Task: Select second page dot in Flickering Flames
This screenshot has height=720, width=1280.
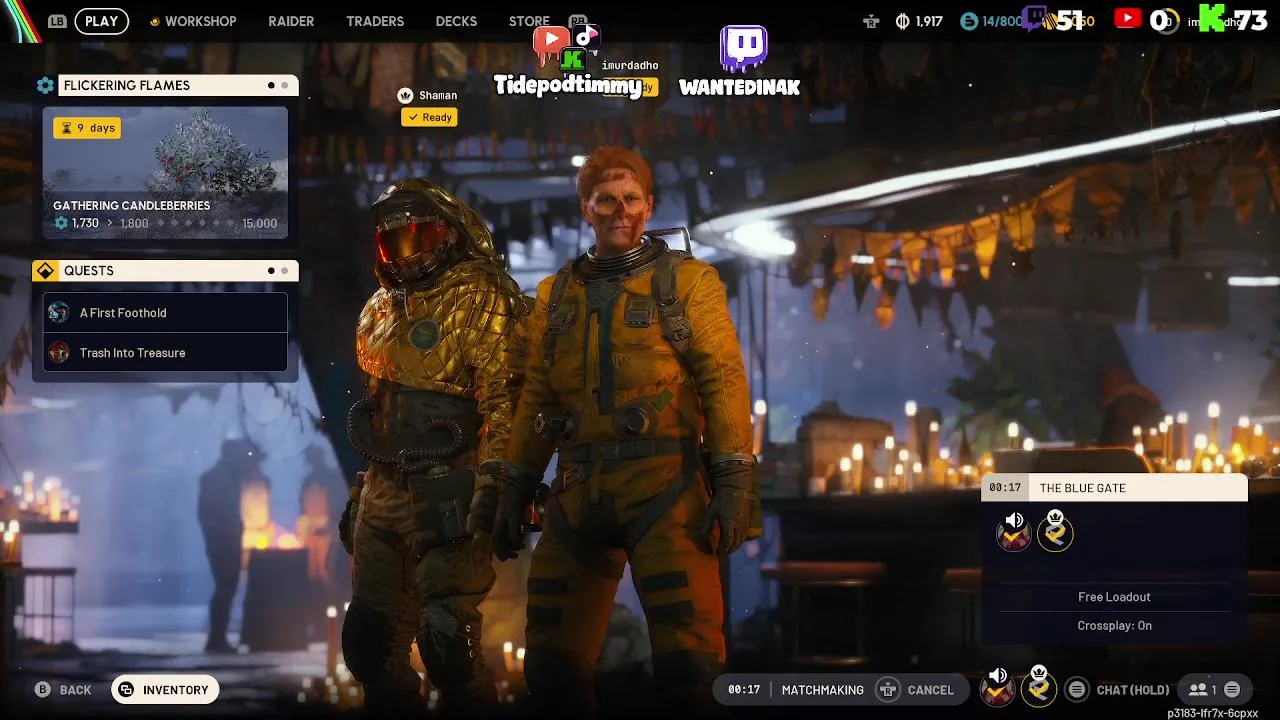Action: tap(285, 85)
